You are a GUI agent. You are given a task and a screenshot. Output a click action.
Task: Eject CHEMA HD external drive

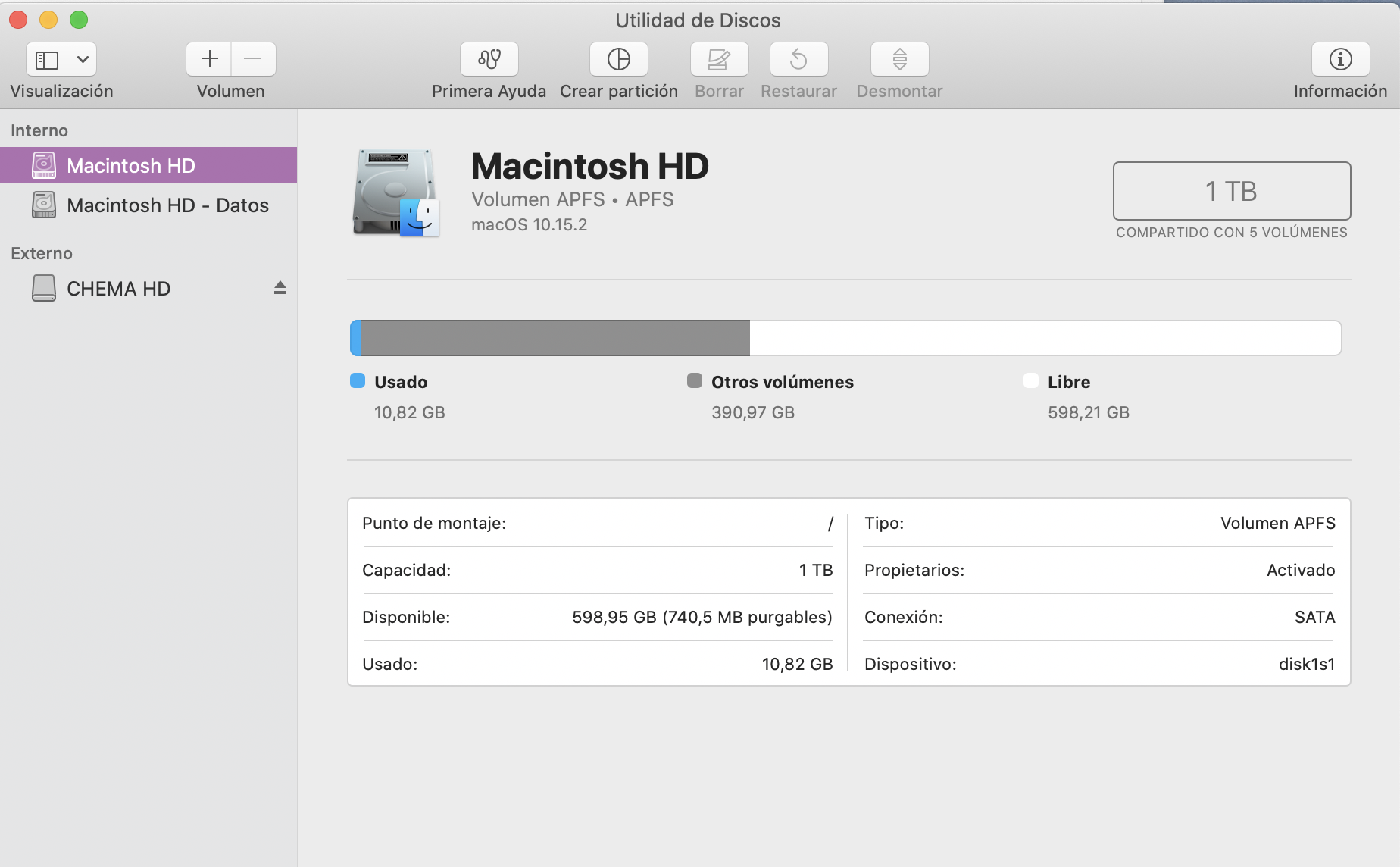click(280, 288)
